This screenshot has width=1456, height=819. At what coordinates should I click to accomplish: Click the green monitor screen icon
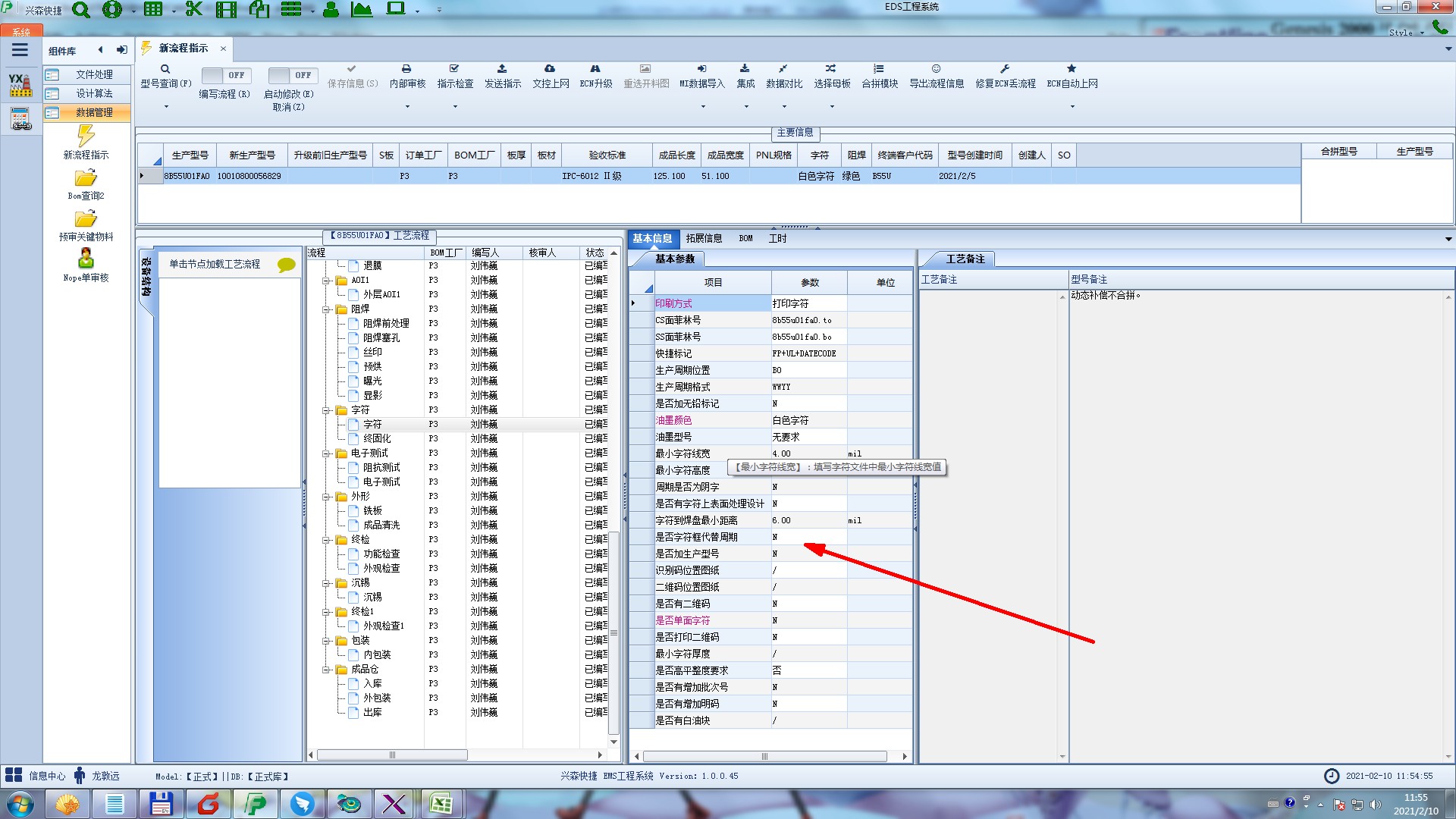coord(396,10)
